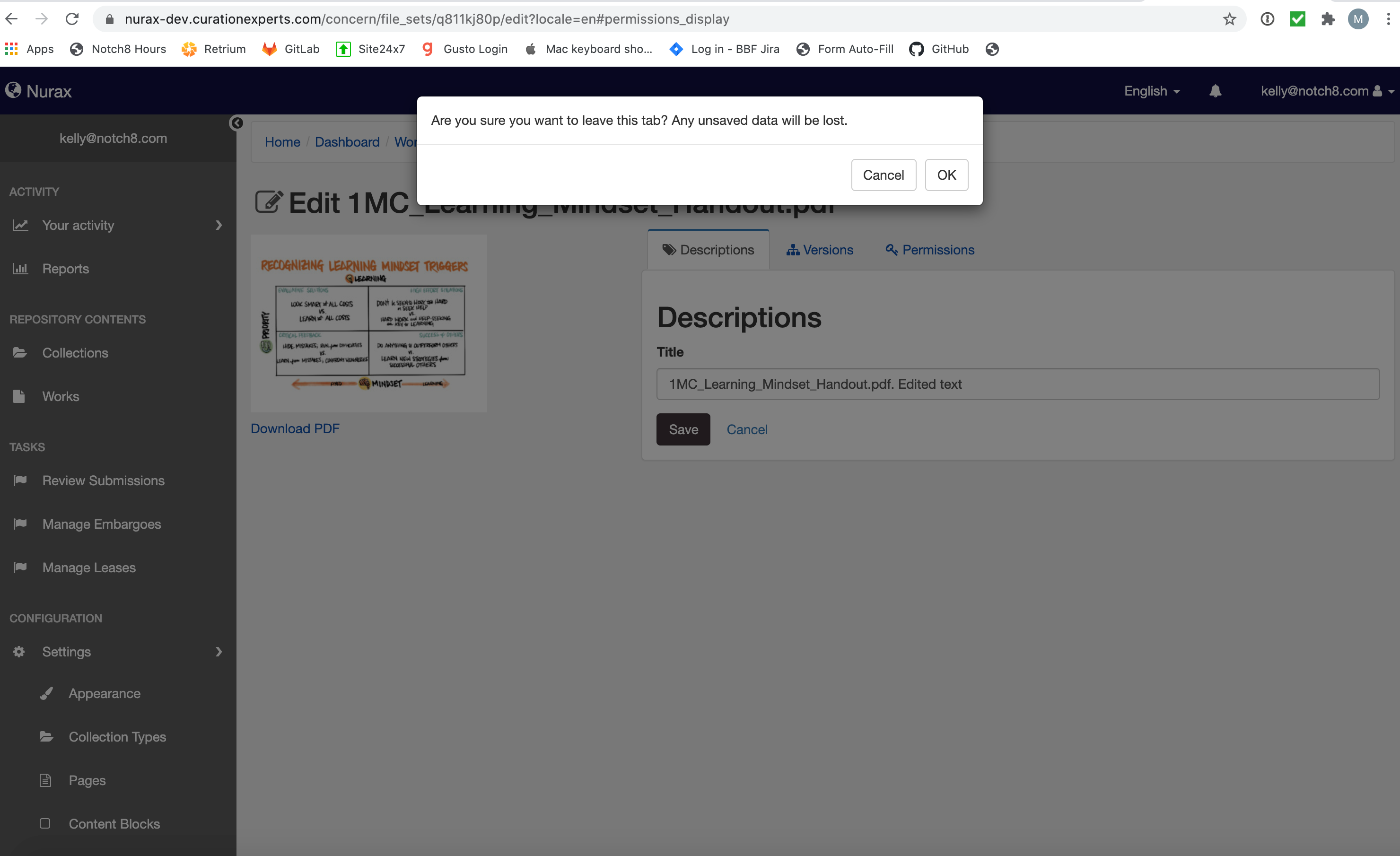The image size is (1400, 856).
Task: Click the Review Submissions flag icon
Action: click(20, 480)
